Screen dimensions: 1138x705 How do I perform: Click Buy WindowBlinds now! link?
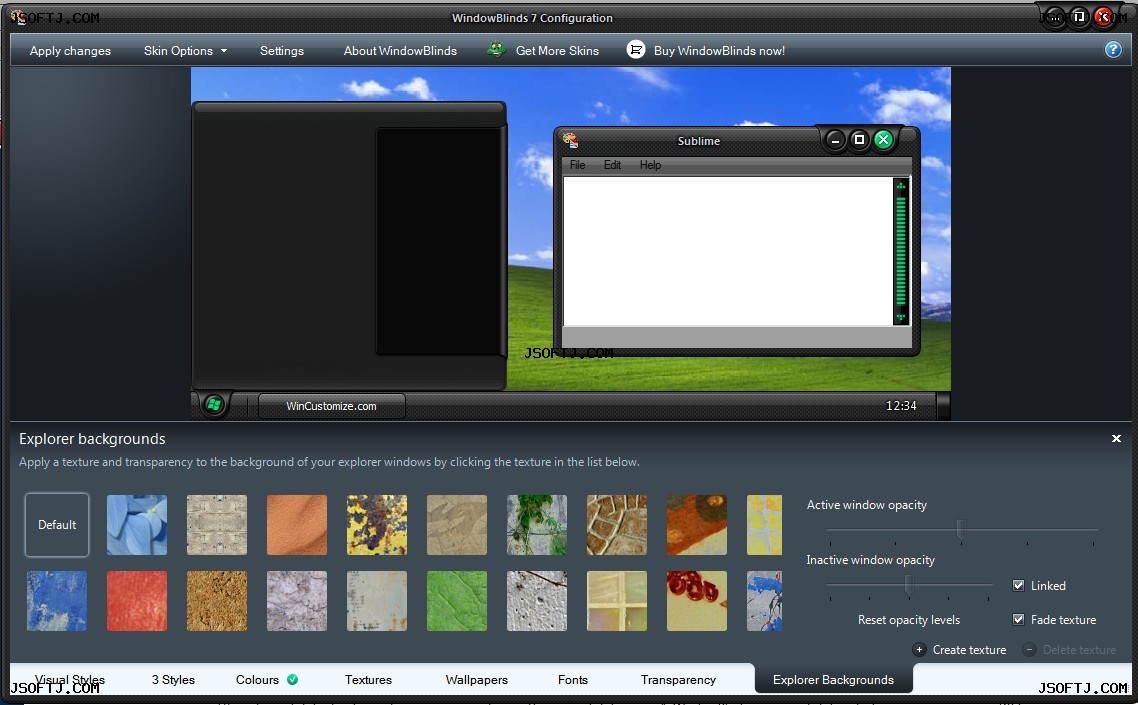tap(719, 51)
